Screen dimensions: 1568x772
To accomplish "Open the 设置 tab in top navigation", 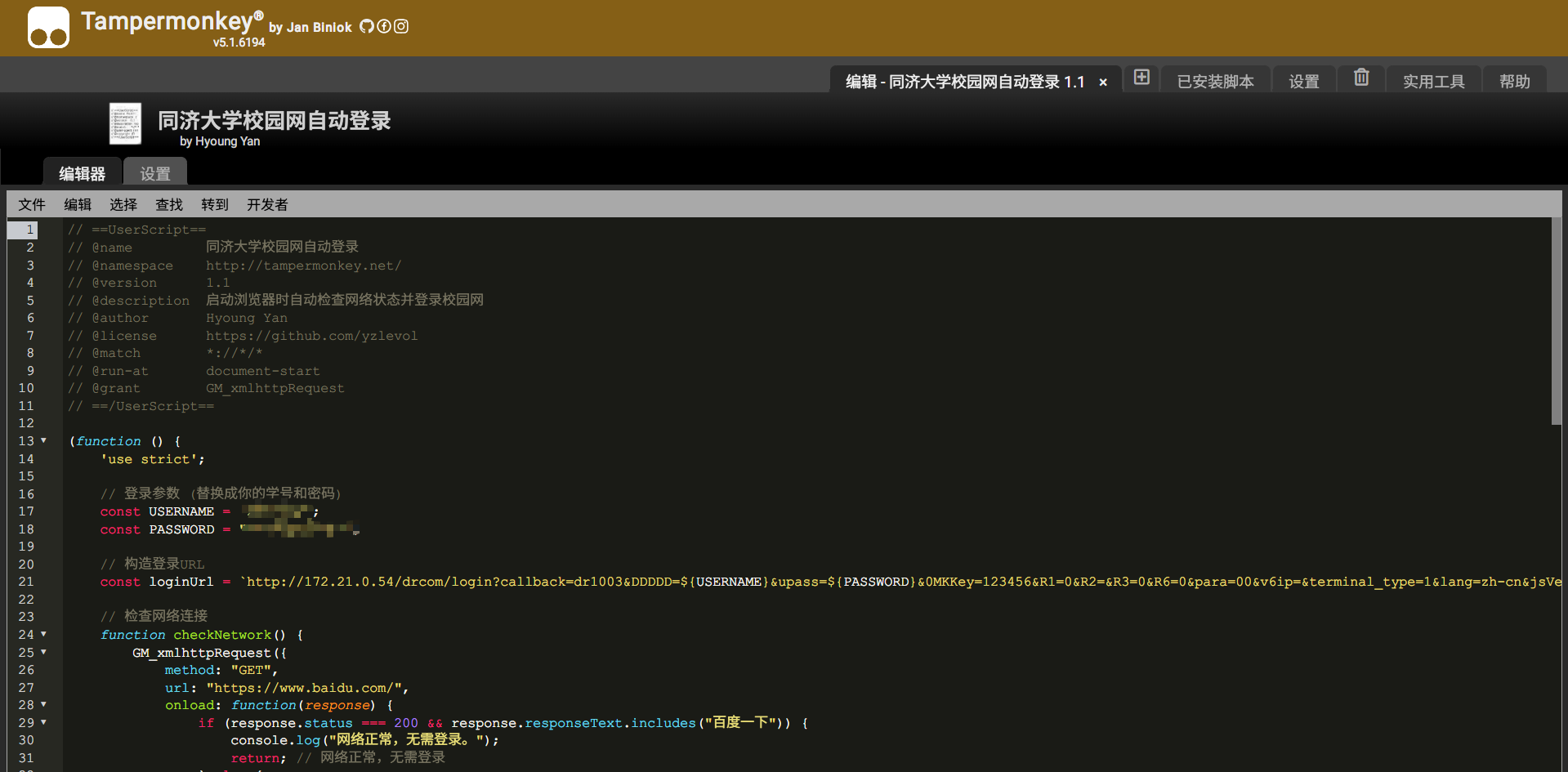I will pyautogui.click(x=1304, y=81).
